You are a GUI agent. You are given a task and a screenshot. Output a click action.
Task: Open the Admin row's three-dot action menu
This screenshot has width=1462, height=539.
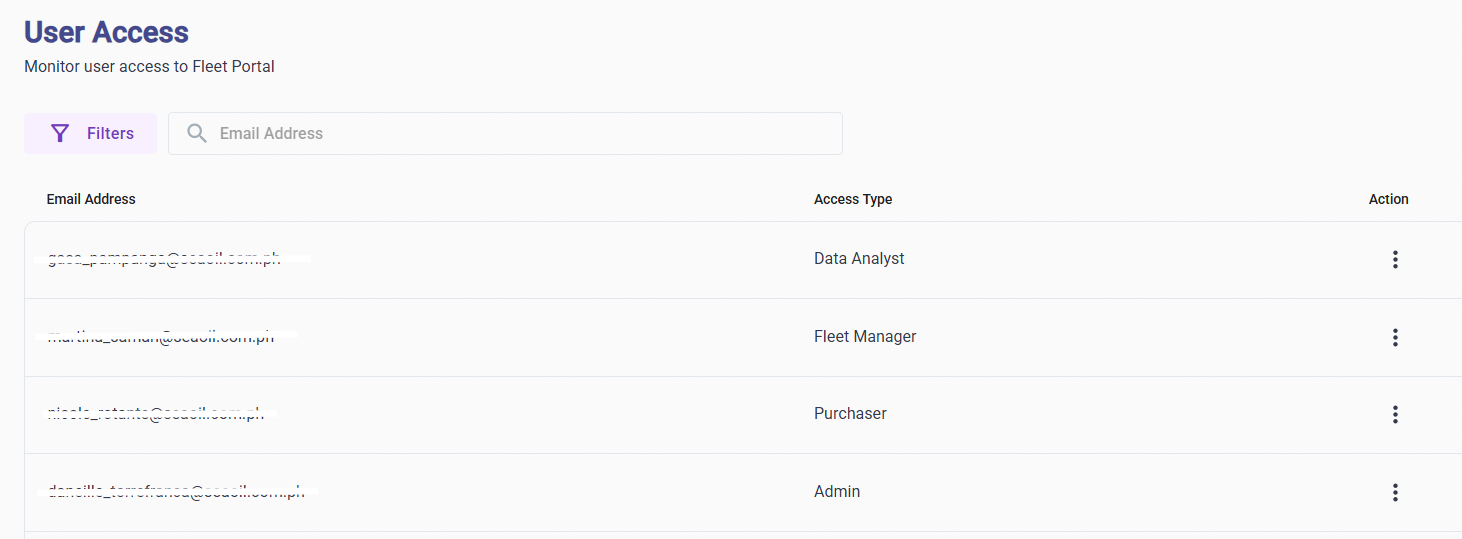(1395, 493)
